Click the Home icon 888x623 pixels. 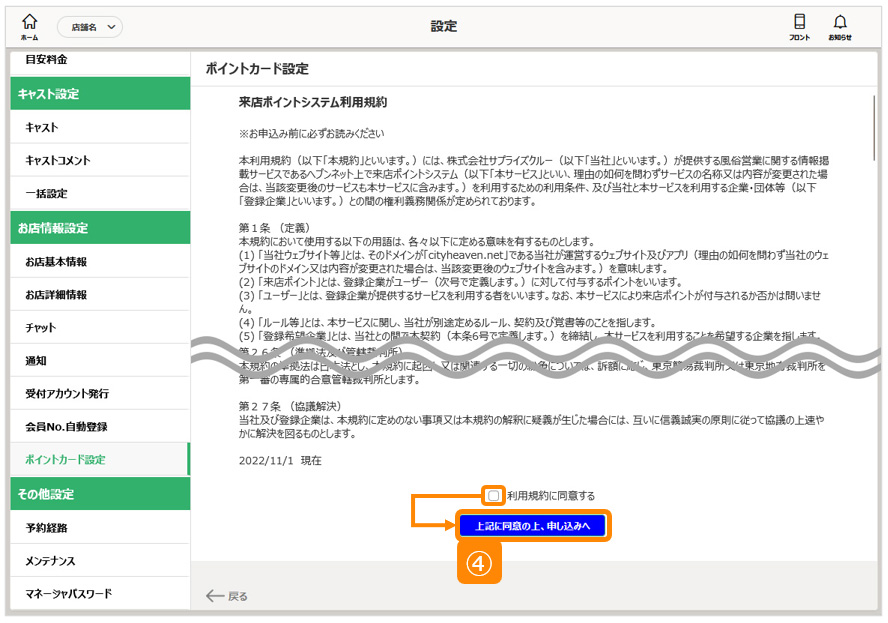[29, 26]
